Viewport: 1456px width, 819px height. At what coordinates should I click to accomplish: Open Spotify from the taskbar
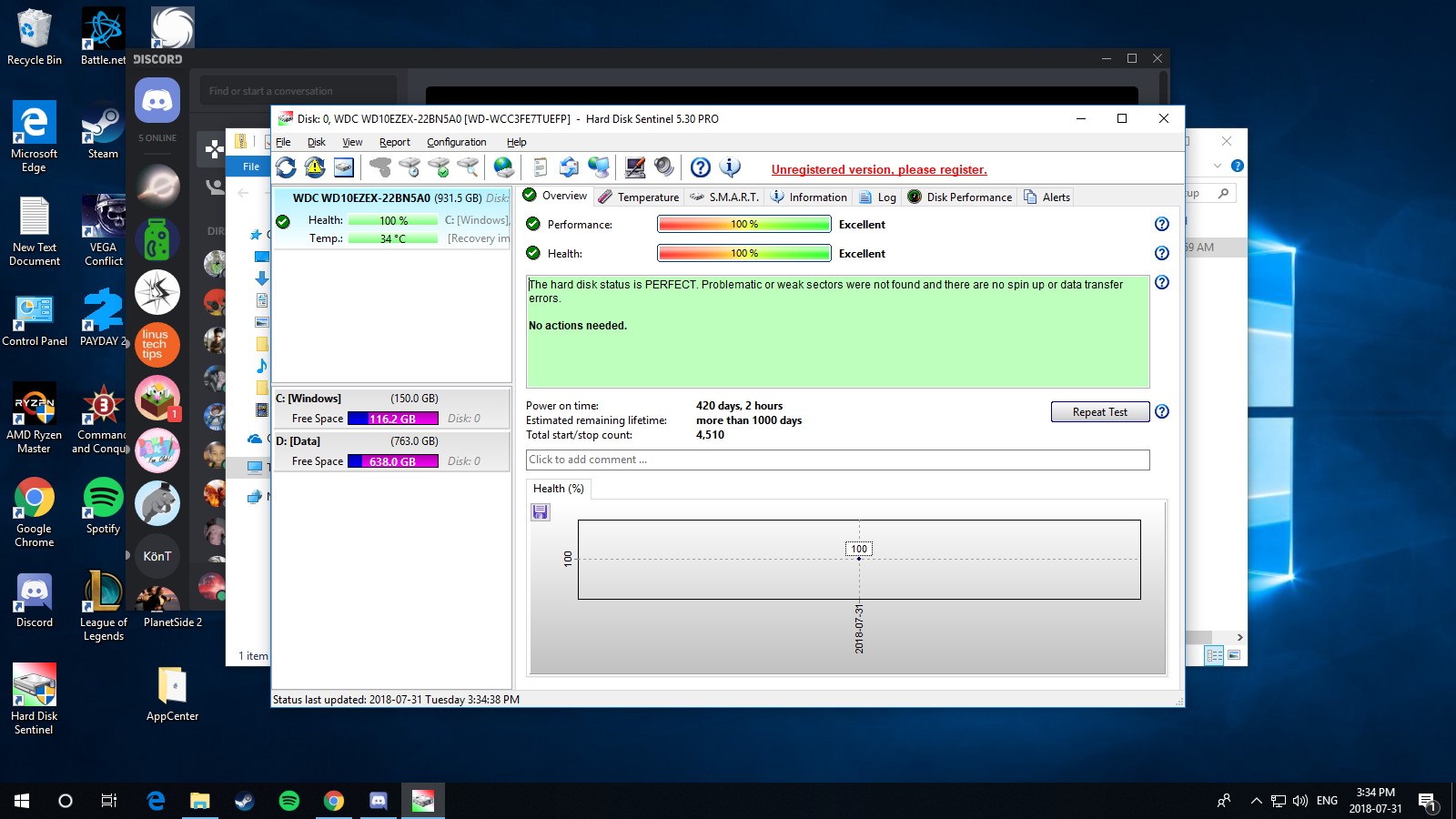pos(289,801)
